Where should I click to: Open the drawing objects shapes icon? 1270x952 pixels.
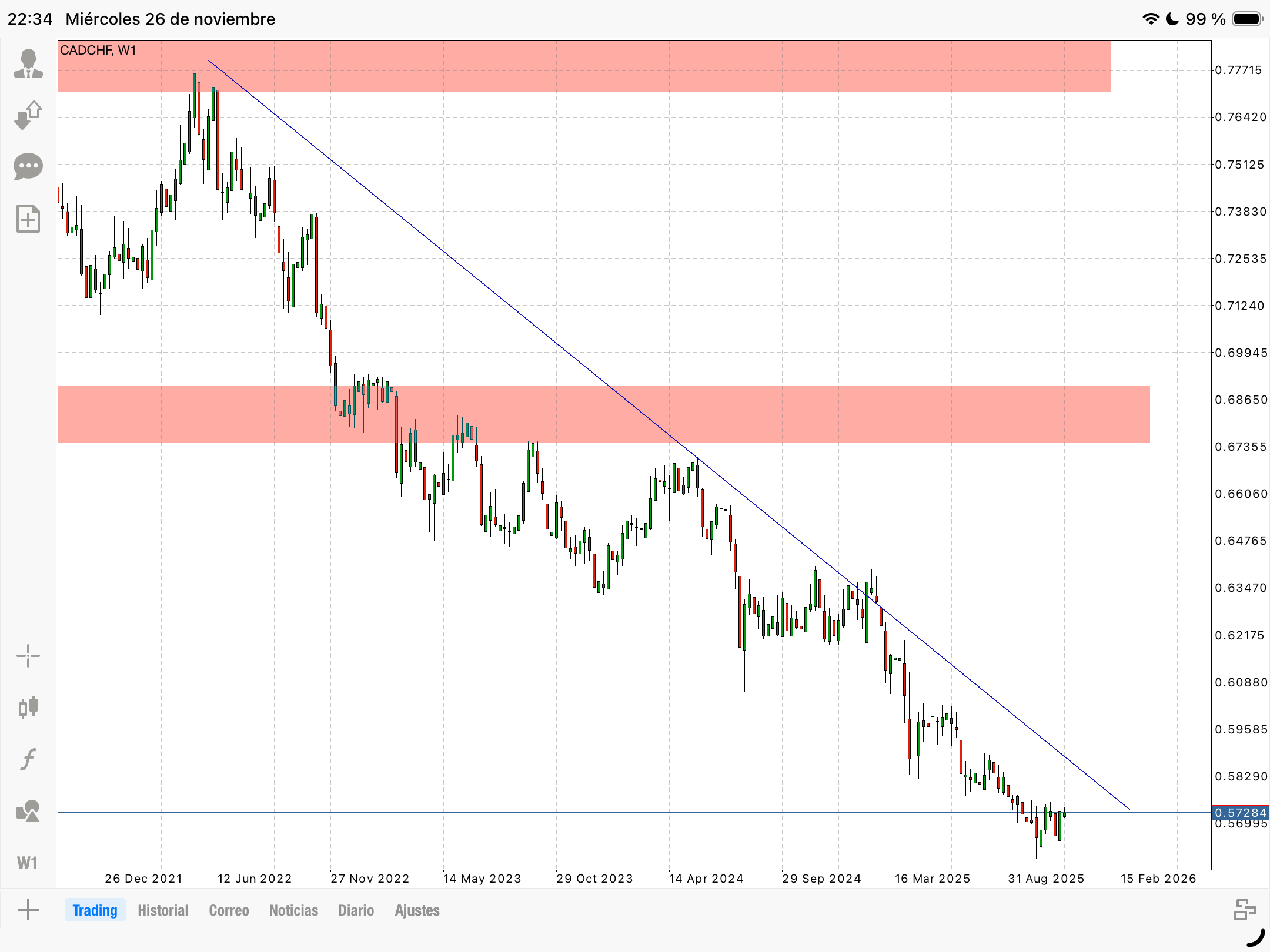28,811
